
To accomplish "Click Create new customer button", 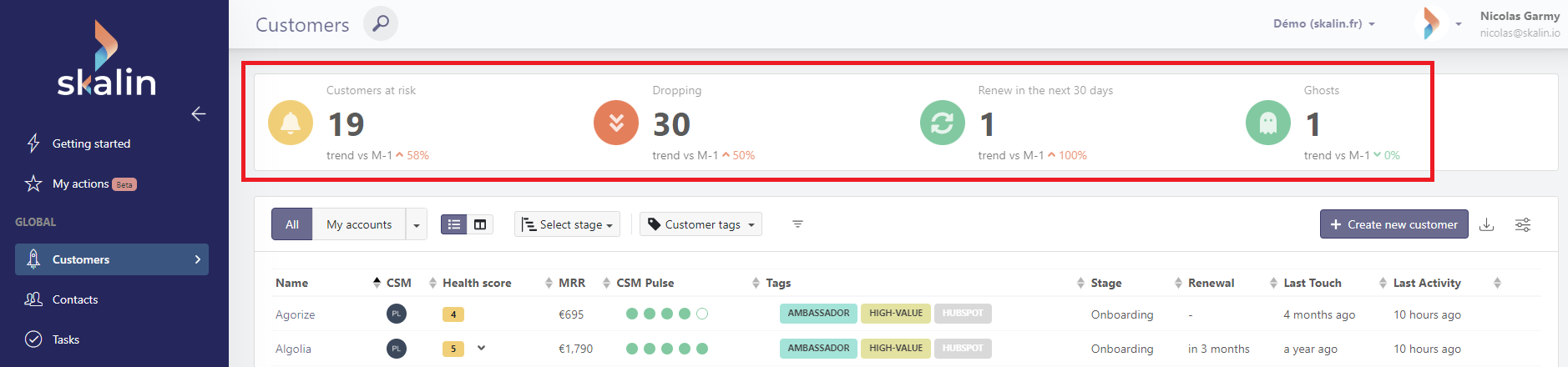I will point(1393,224).
